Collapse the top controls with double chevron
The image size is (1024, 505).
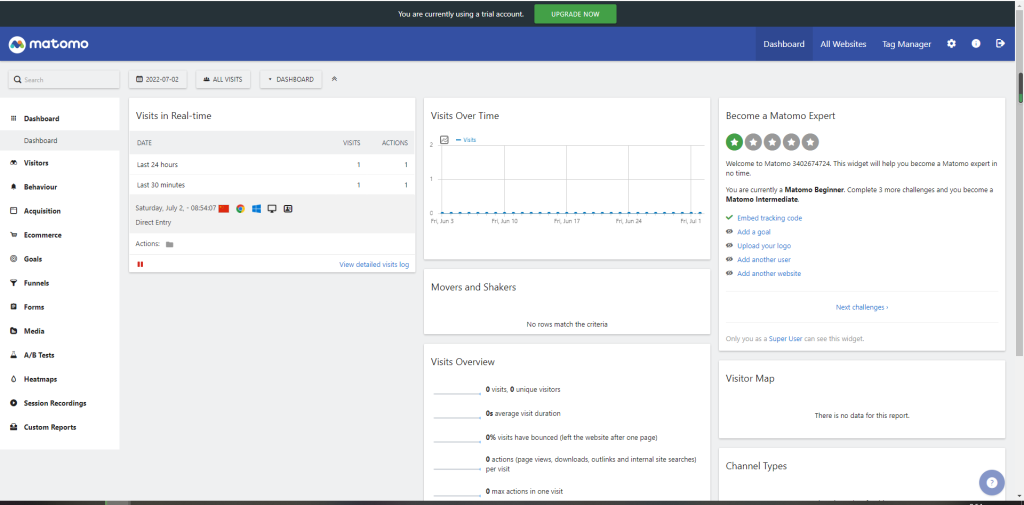pos(334,79)
